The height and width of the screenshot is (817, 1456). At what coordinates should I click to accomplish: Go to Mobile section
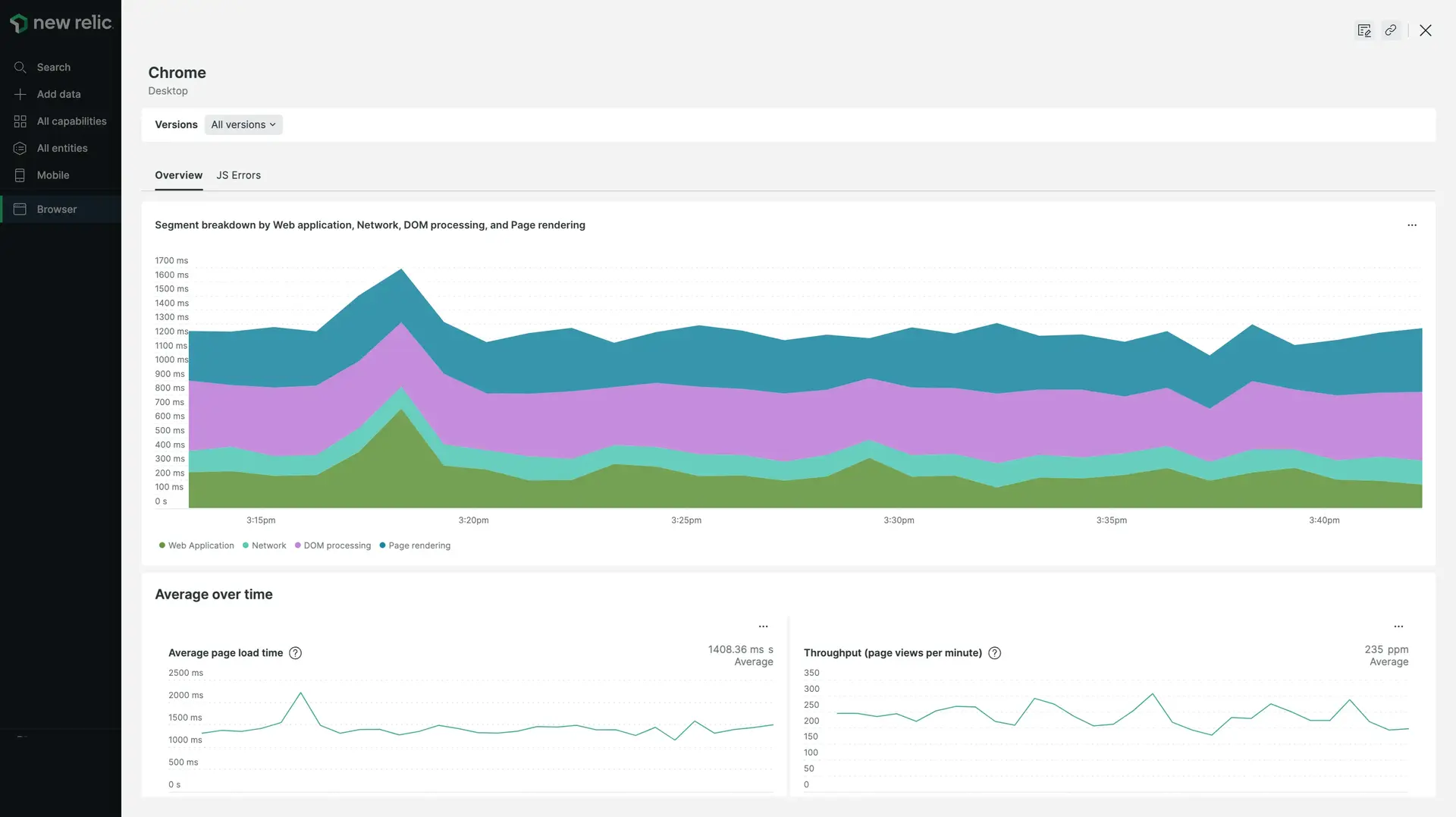pyautogui.click(x=52, y=175)
